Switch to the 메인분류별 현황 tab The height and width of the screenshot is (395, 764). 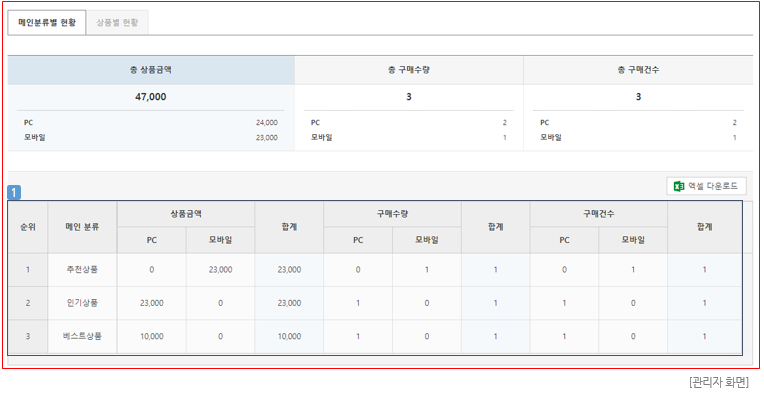pos(47,22)
